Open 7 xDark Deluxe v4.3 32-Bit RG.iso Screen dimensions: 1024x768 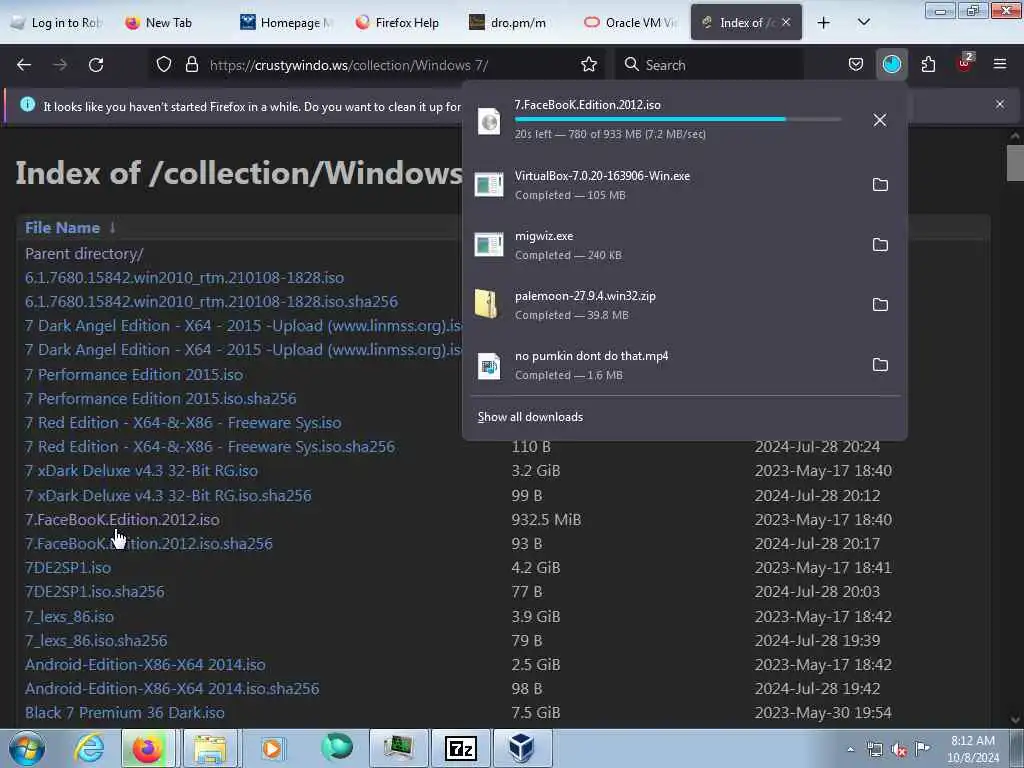(x=141, y=470)
